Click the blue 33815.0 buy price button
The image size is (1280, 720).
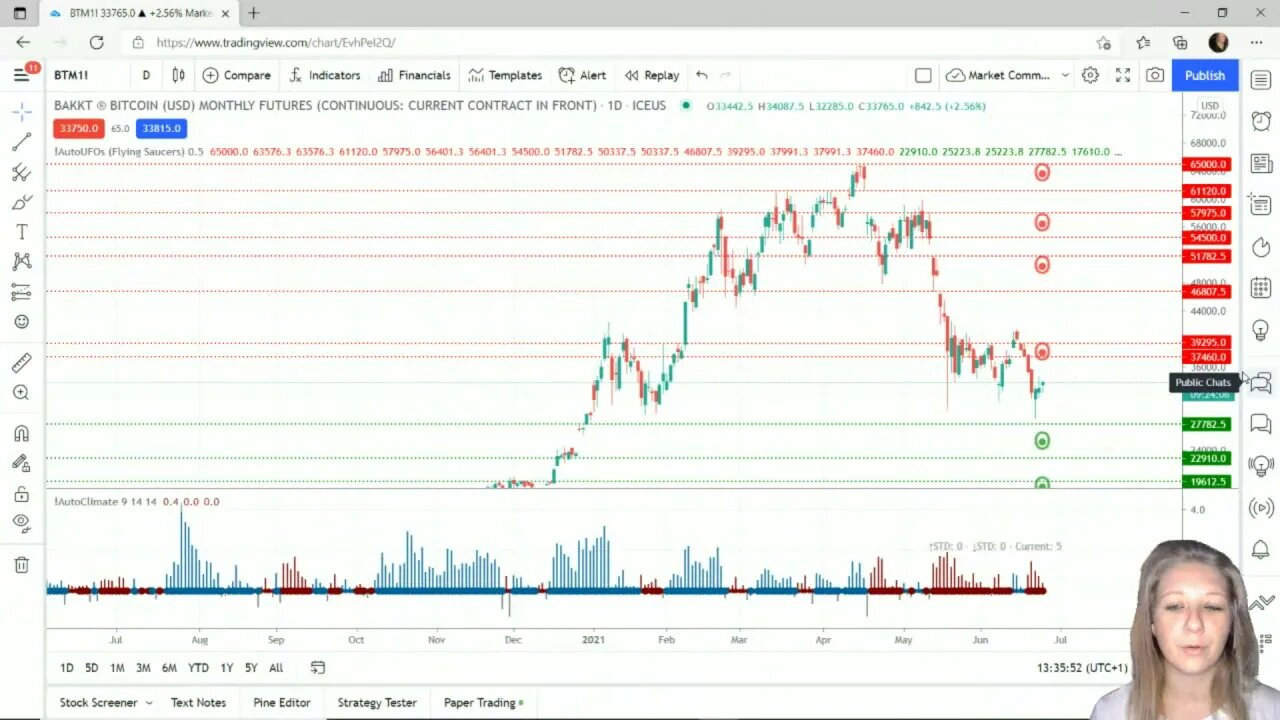(x=161, y=128)
